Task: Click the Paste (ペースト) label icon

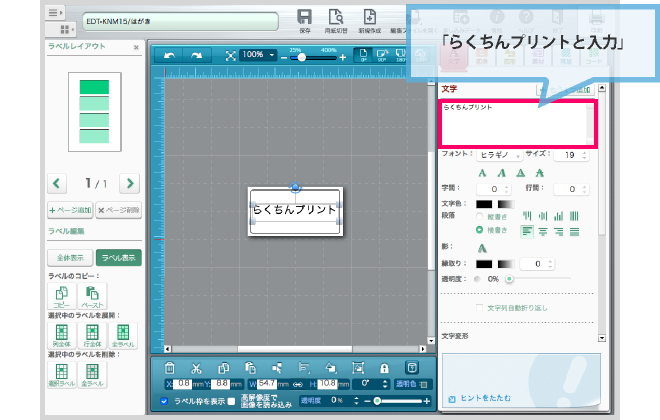Action: click(x=92, y=296)
